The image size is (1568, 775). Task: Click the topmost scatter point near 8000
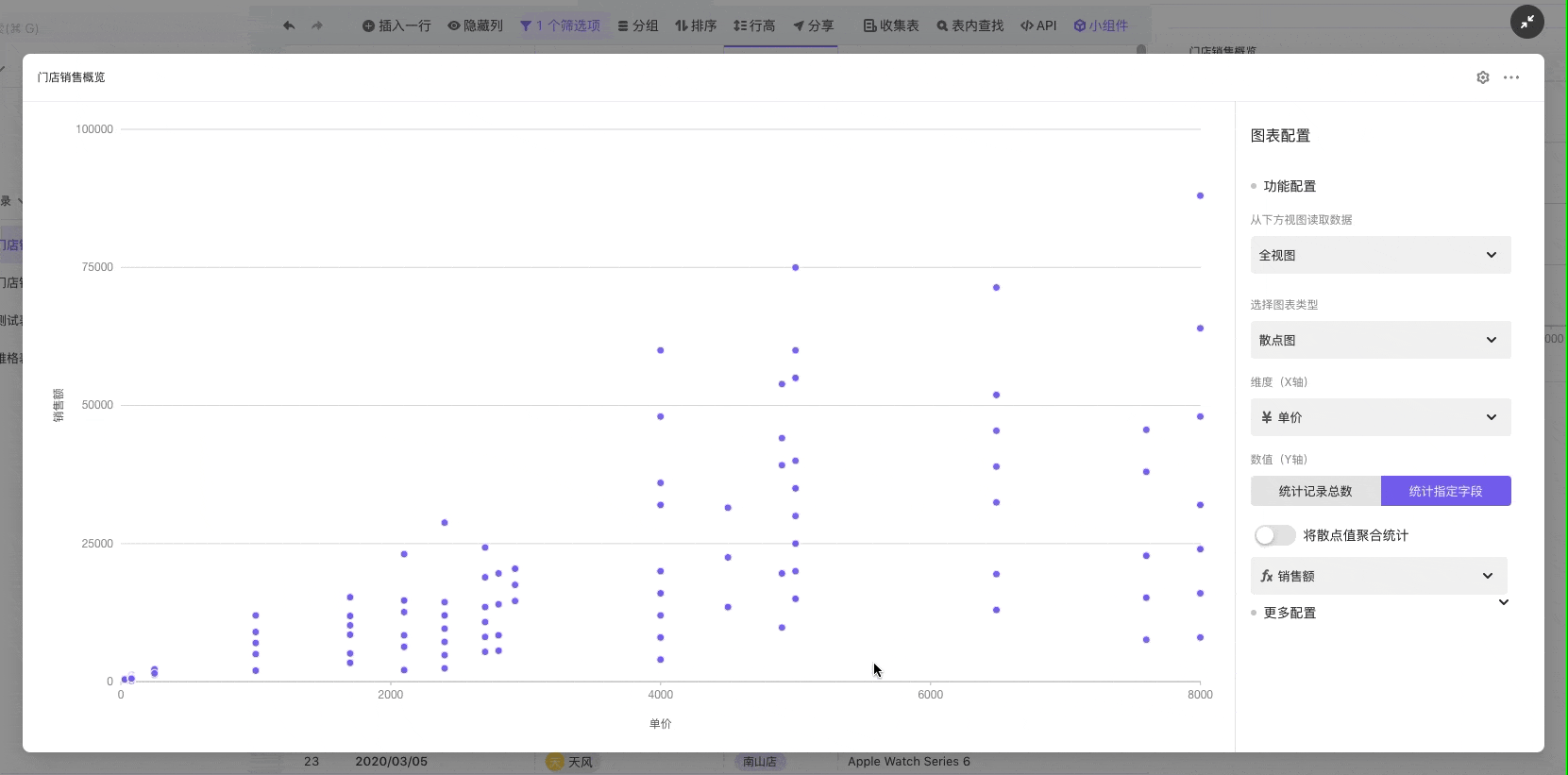click(1200, 195)
